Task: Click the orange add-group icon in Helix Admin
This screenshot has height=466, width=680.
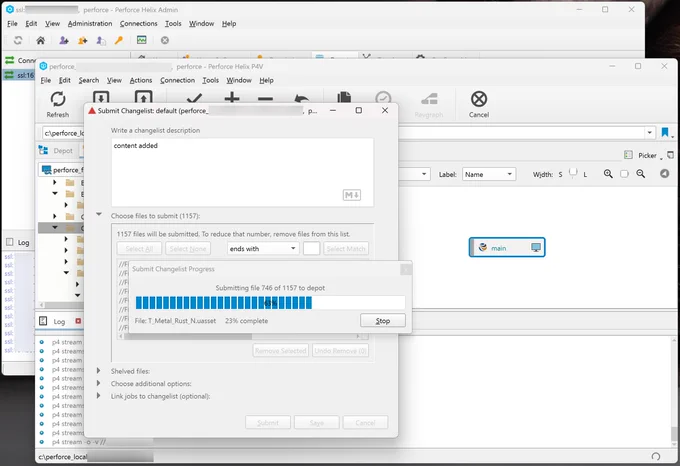Action: pyautogui.click(x=82, y=40)
